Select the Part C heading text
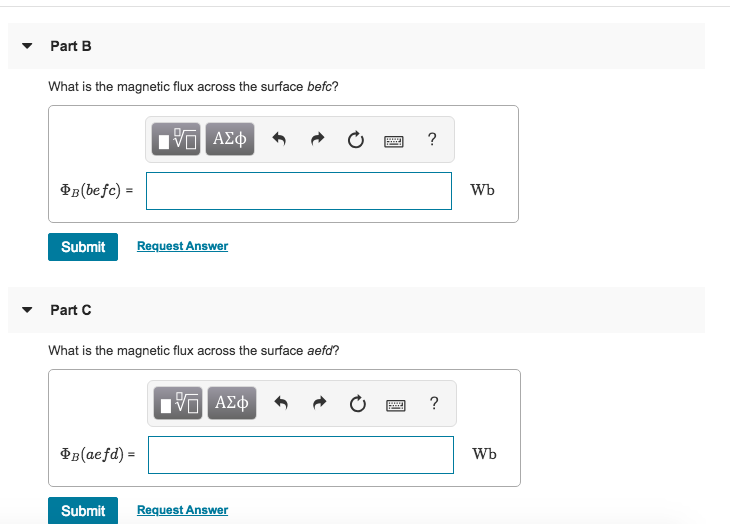Viewport: 737px width, 524px height. (x=71, y=310)
